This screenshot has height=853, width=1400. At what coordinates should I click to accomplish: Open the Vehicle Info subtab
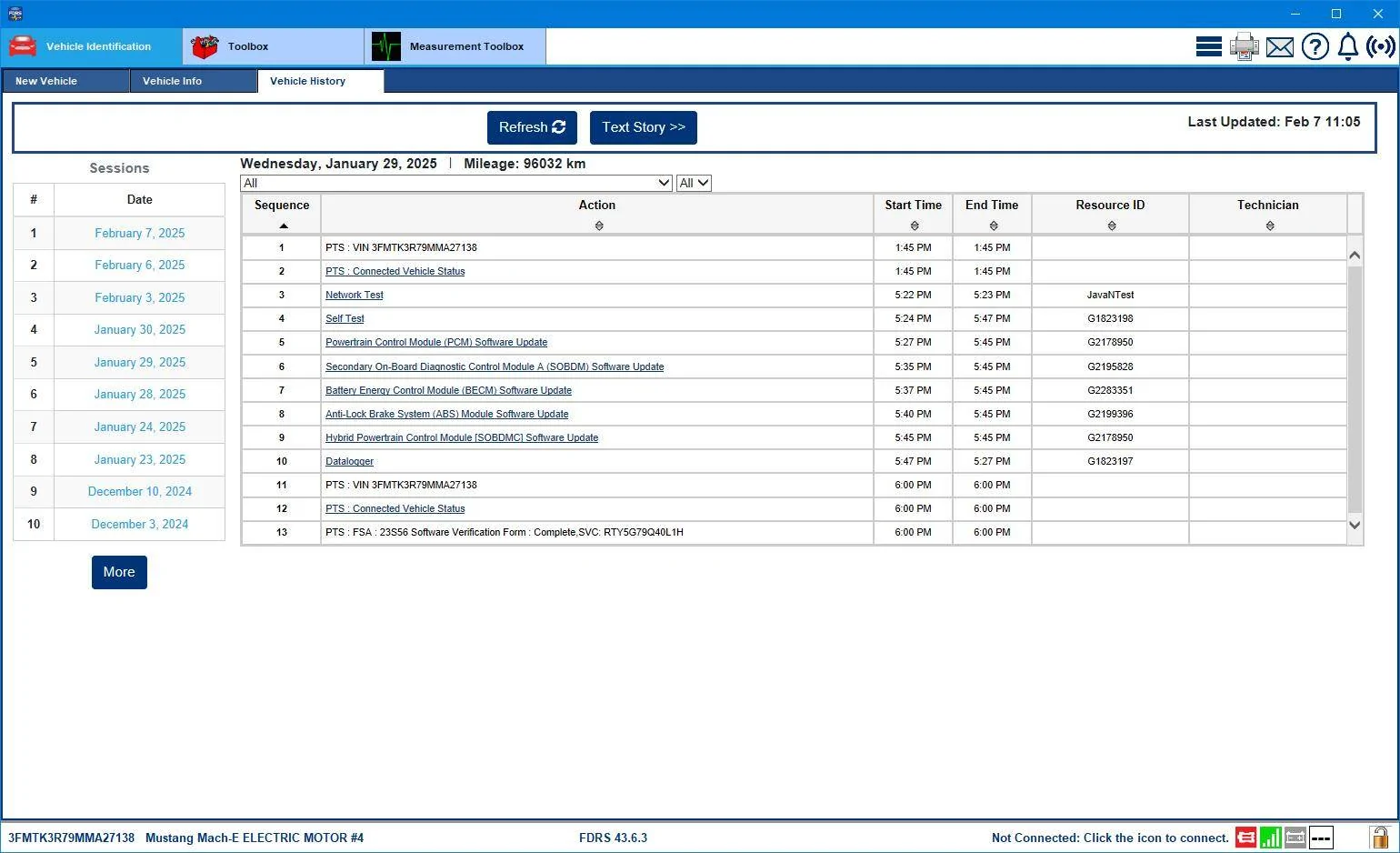click(194, 81)
